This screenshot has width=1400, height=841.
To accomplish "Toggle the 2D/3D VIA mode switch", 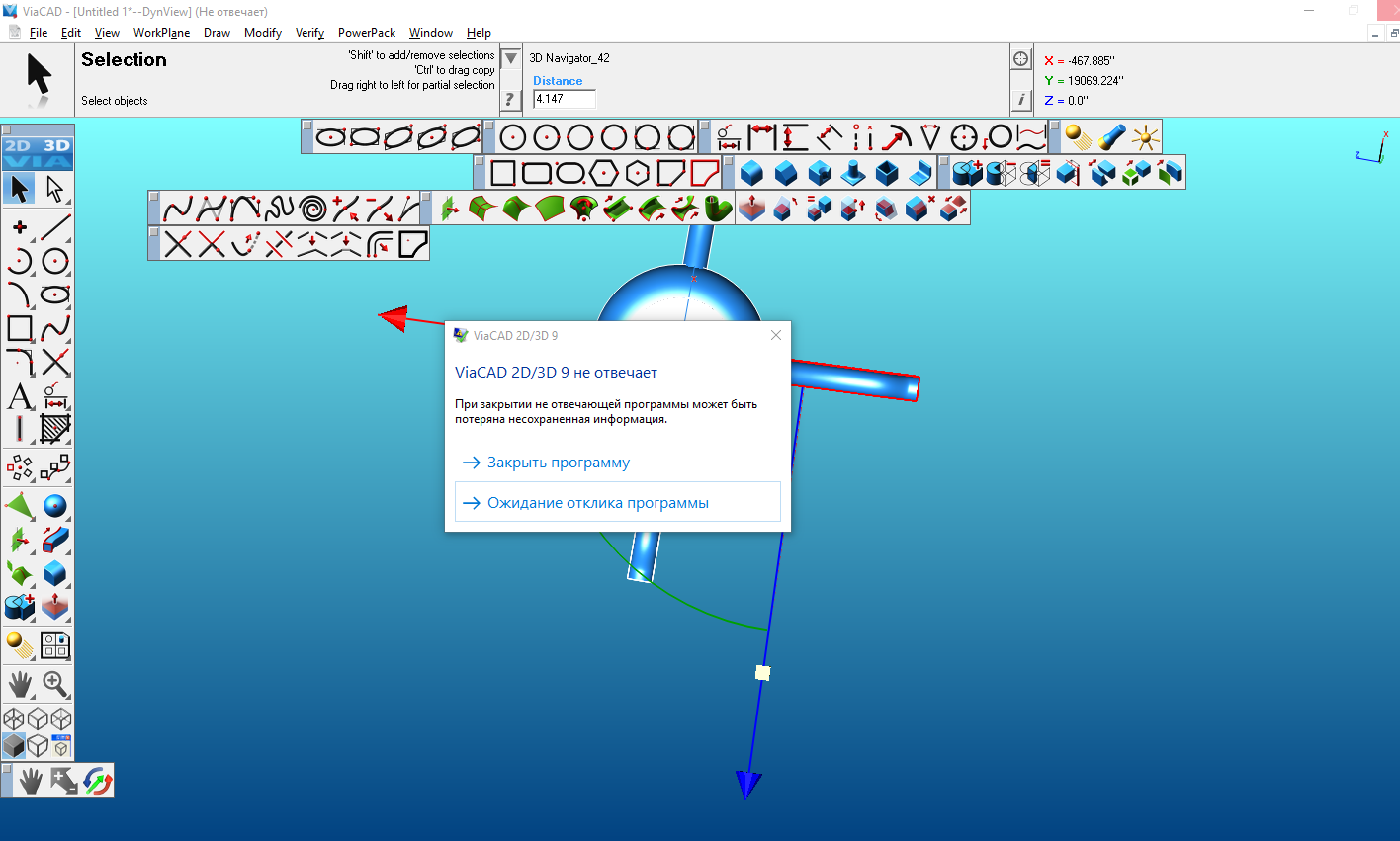I will 38,153.
